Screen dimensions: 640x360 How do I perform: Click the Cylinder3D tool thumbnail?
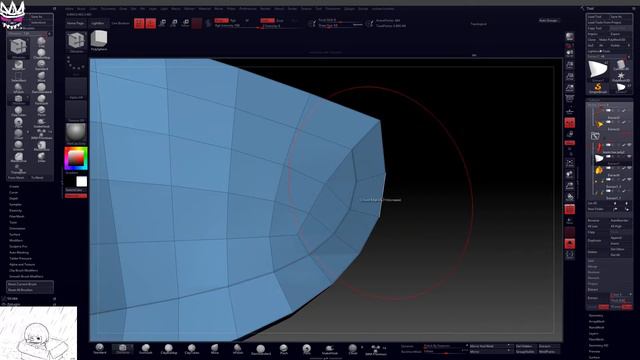(x=621, y=65)
